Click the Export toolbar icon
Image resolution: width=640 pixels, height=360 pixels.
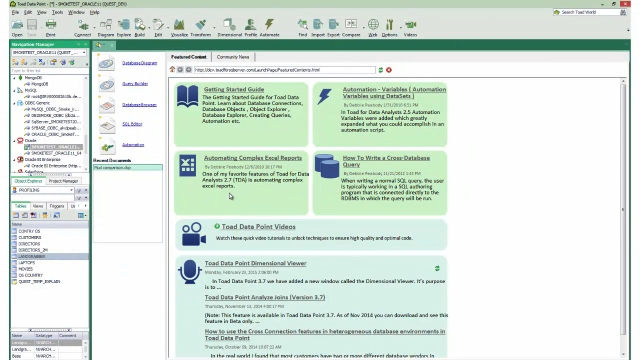pos(333,25)
